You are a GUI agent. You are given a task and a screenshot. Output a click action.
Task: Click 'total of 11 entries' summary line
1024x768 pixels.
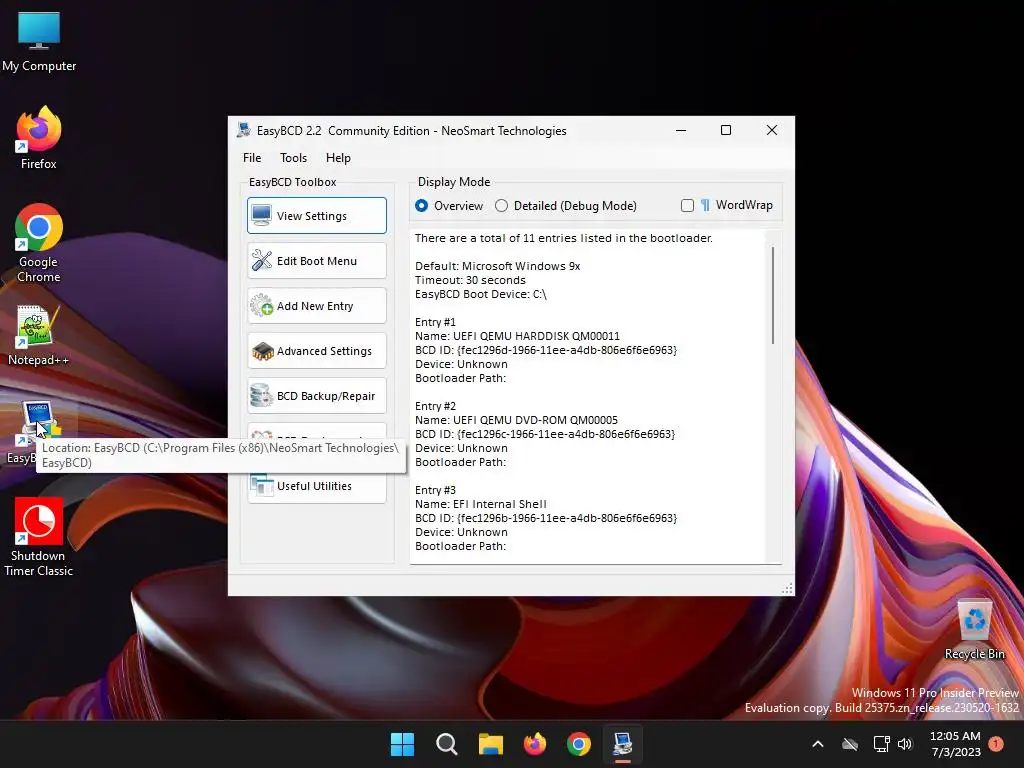564,238
